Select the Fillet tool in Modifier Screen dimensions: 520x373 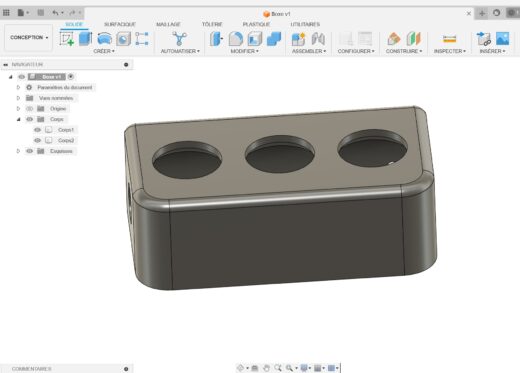coord(236,39)
